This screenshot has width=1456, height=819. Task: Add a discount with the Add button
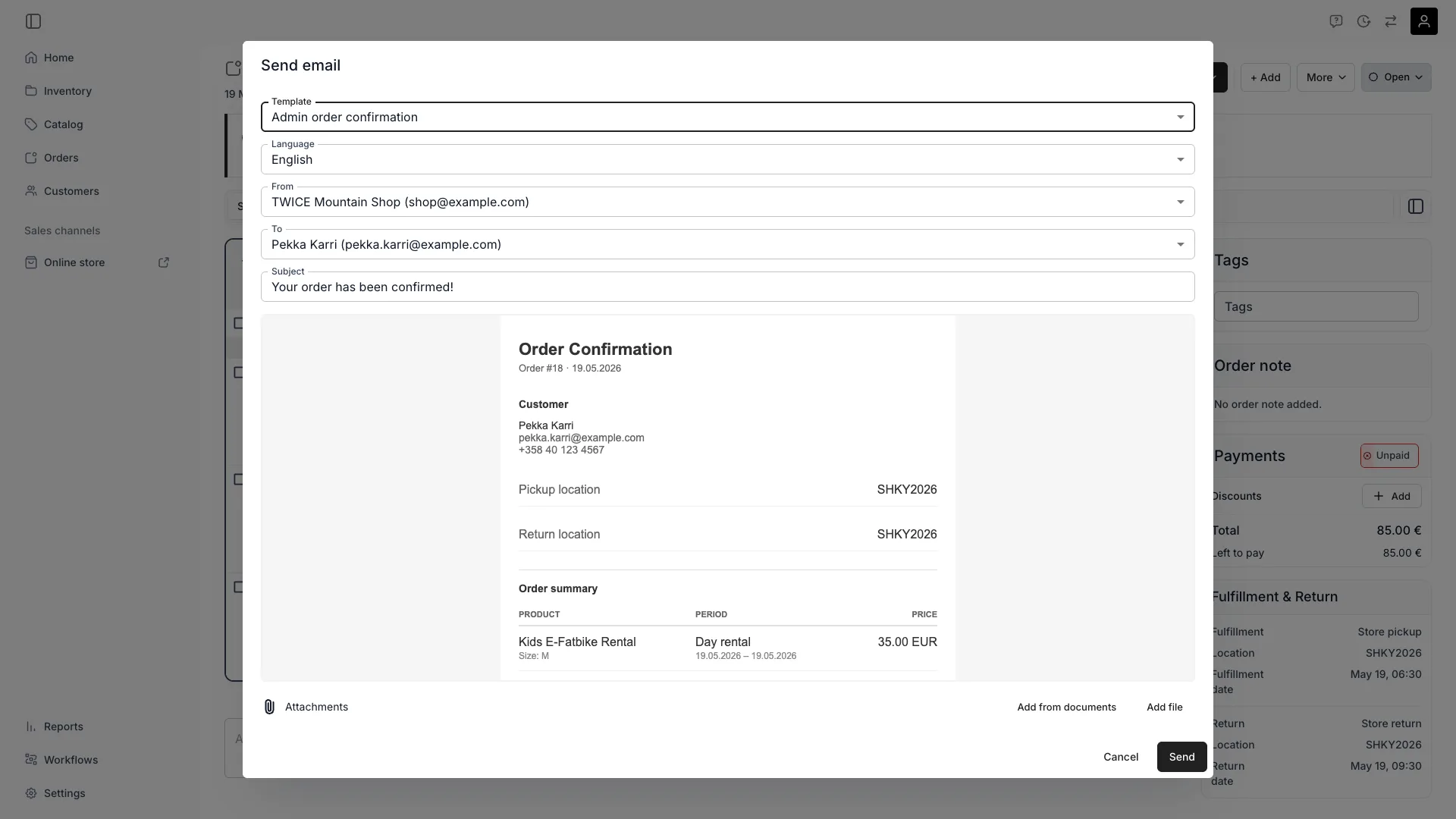pyautogui.click(x=1392, y=496)
